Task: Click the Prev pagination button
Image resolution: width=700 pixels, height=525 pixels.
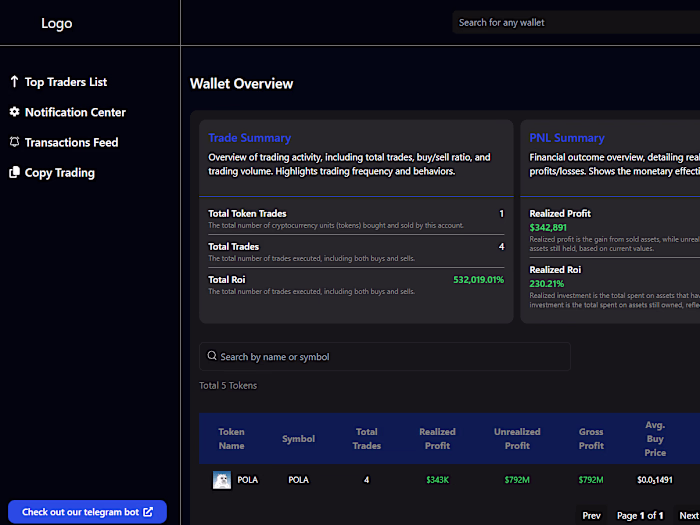Action: [592, 516]
